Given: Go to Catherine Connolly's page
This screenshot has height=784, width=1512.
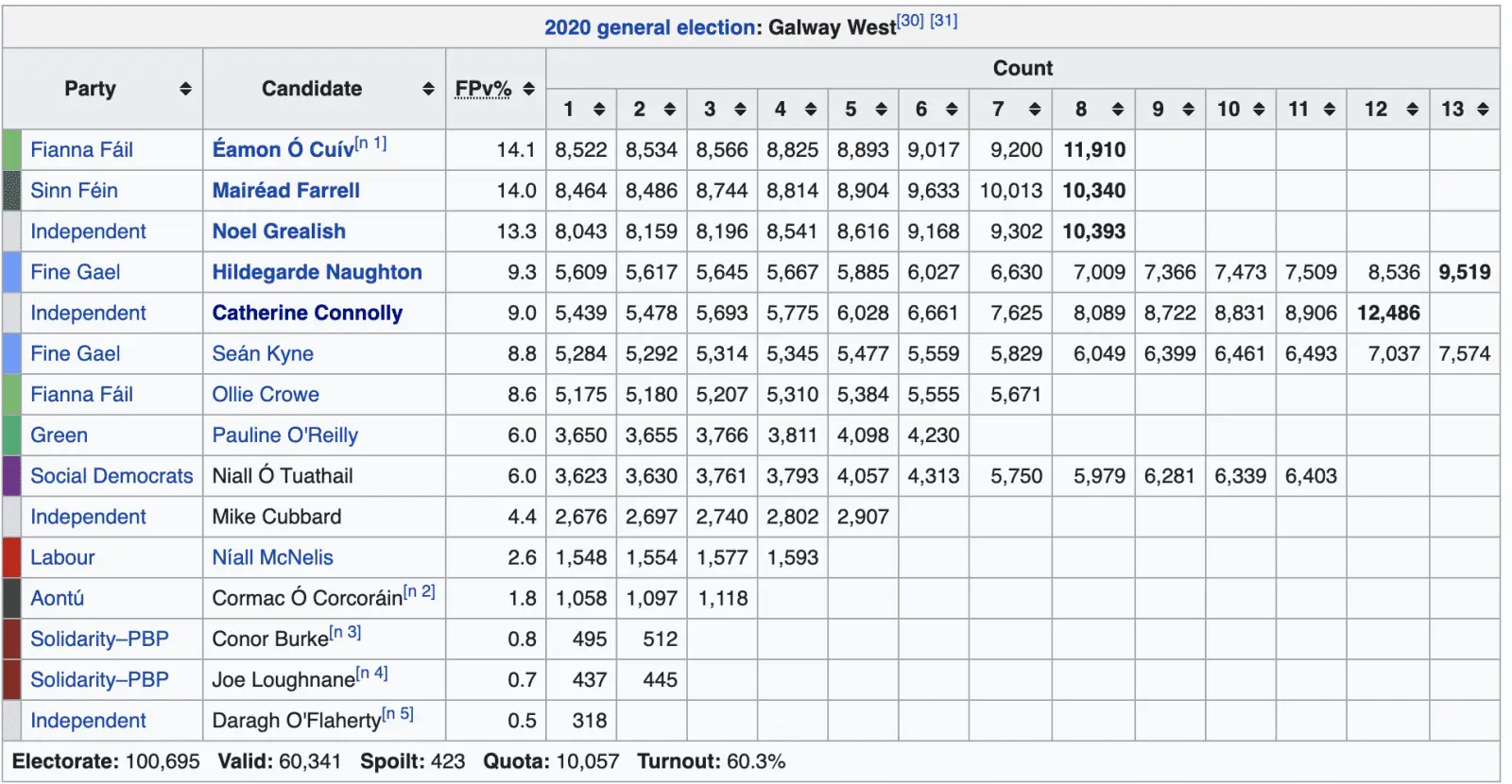Looking at the screenshot, I should [307, 313].
